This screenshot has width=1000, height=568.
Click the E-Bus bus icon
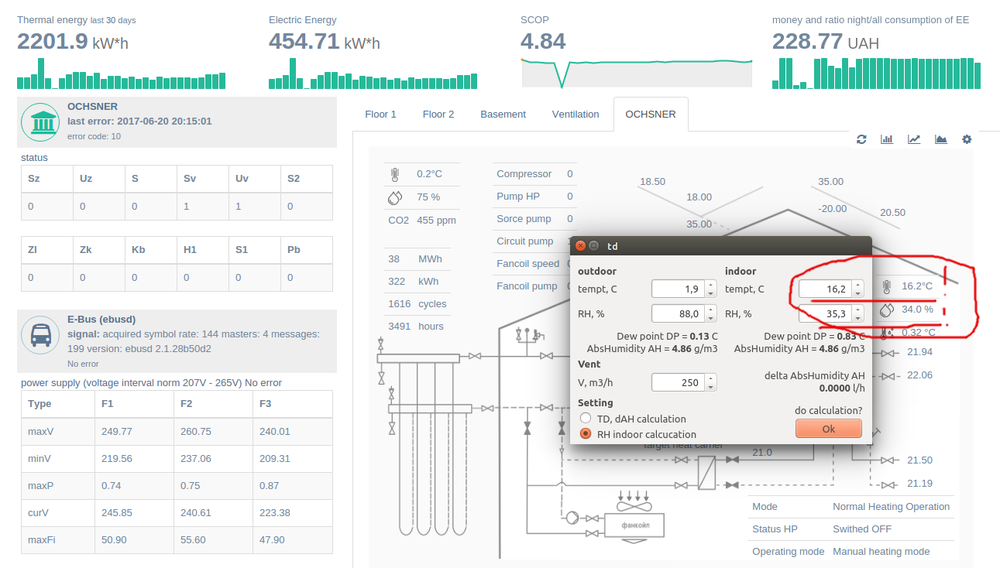tap(43, 335)
